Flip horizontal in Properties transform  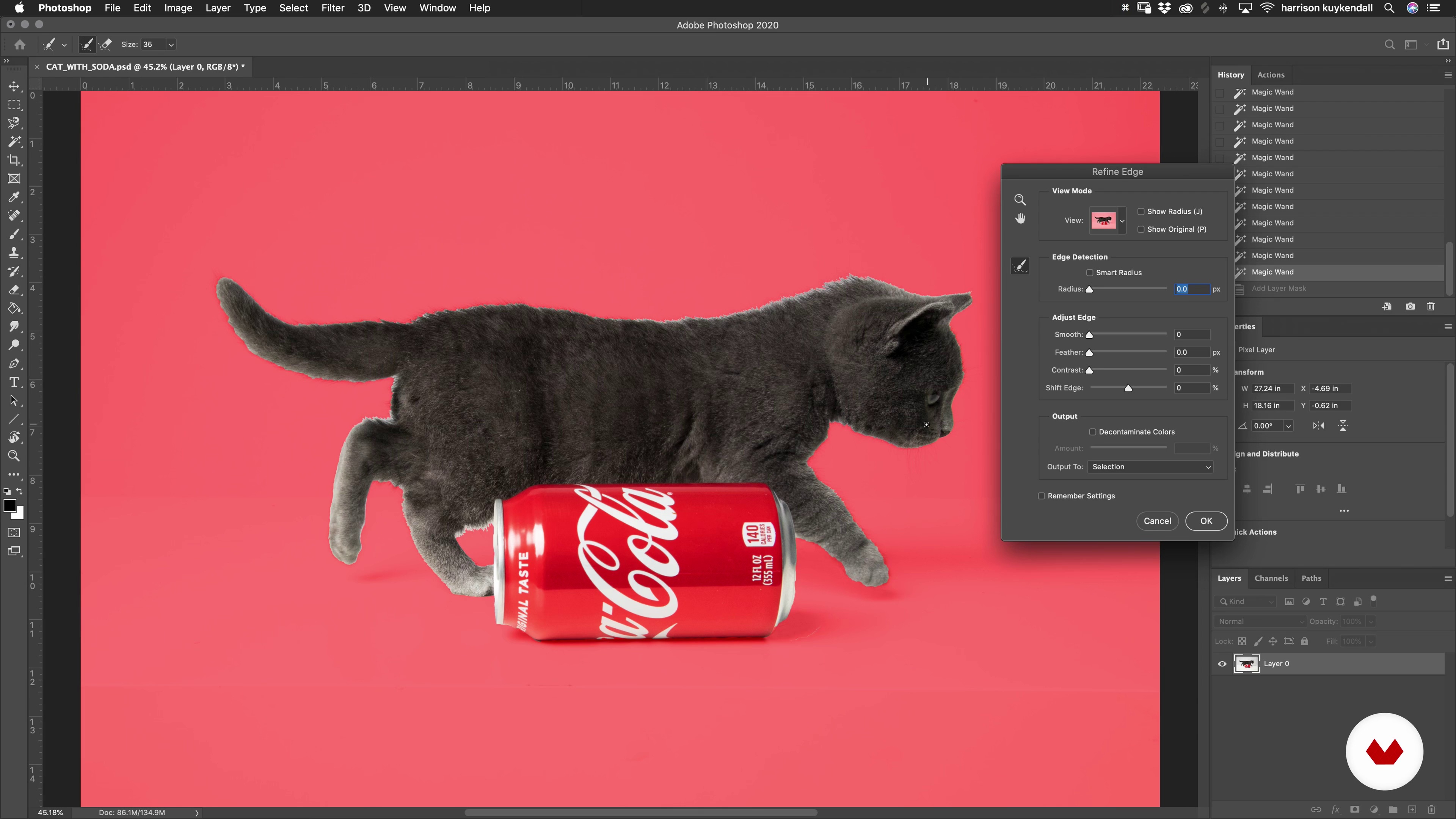(1319, 425)
